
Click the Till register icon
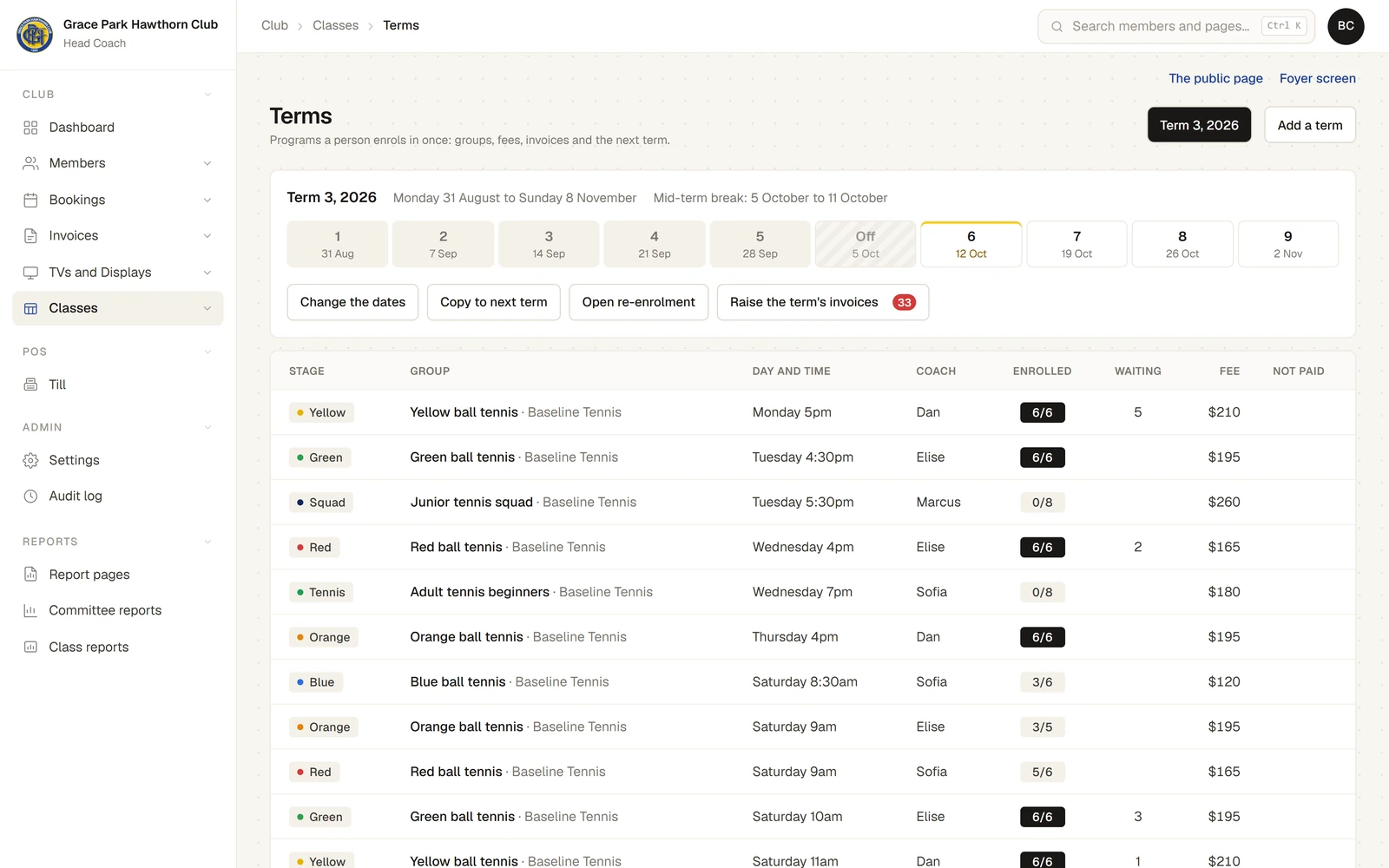point(30,385)
